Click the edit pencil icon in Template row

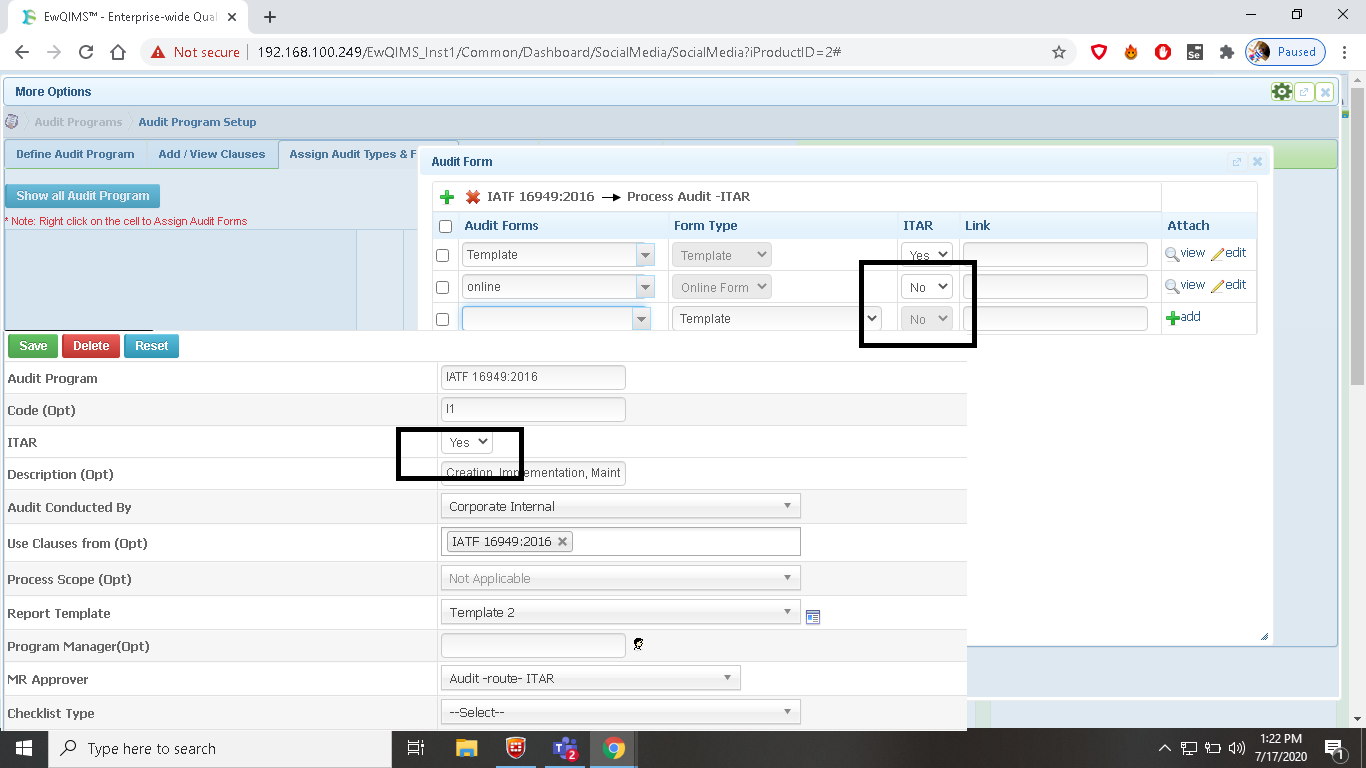point(1217,254)
